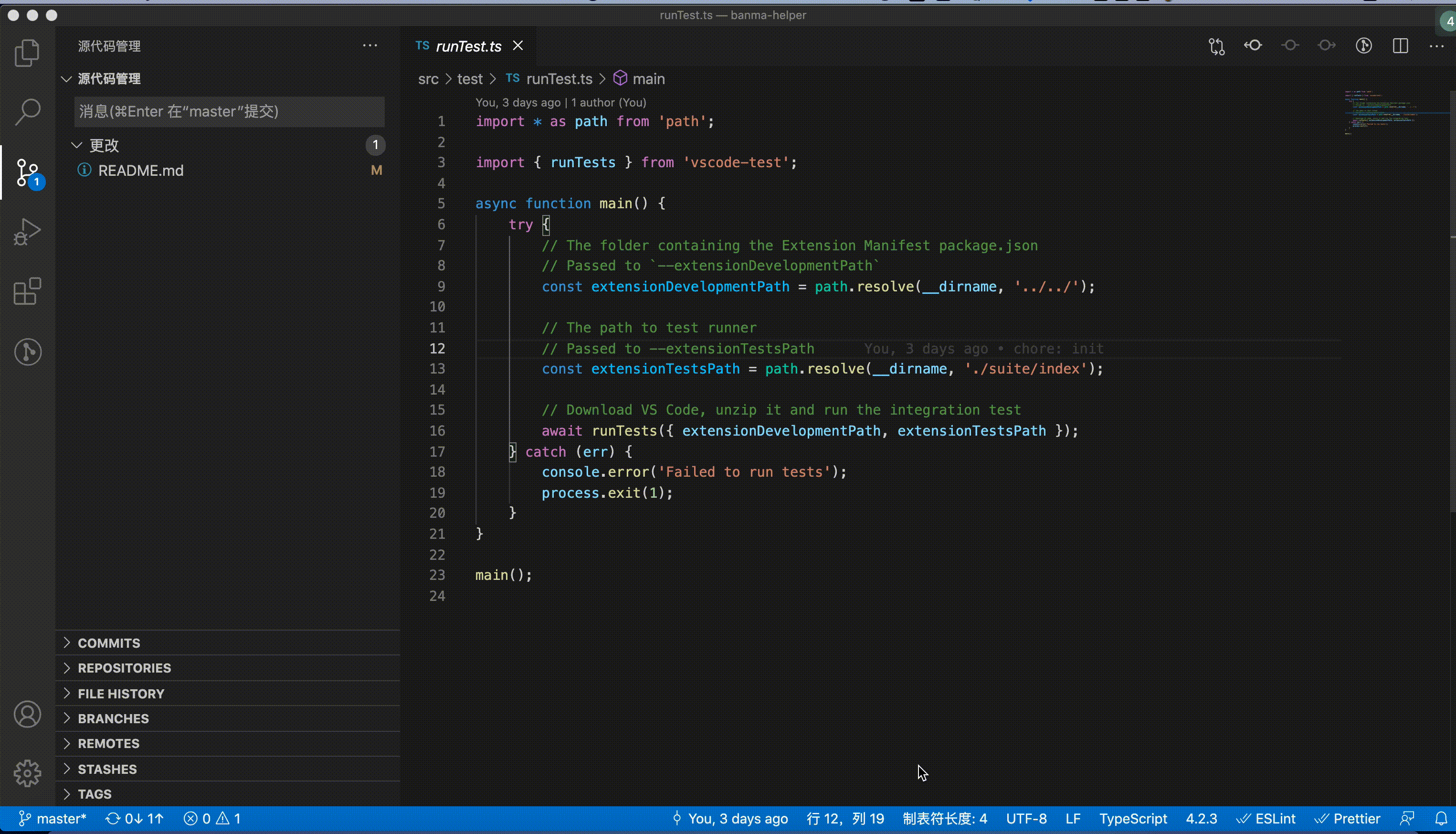
Task: Expand the TAGS section
Action: pos(228,794)
